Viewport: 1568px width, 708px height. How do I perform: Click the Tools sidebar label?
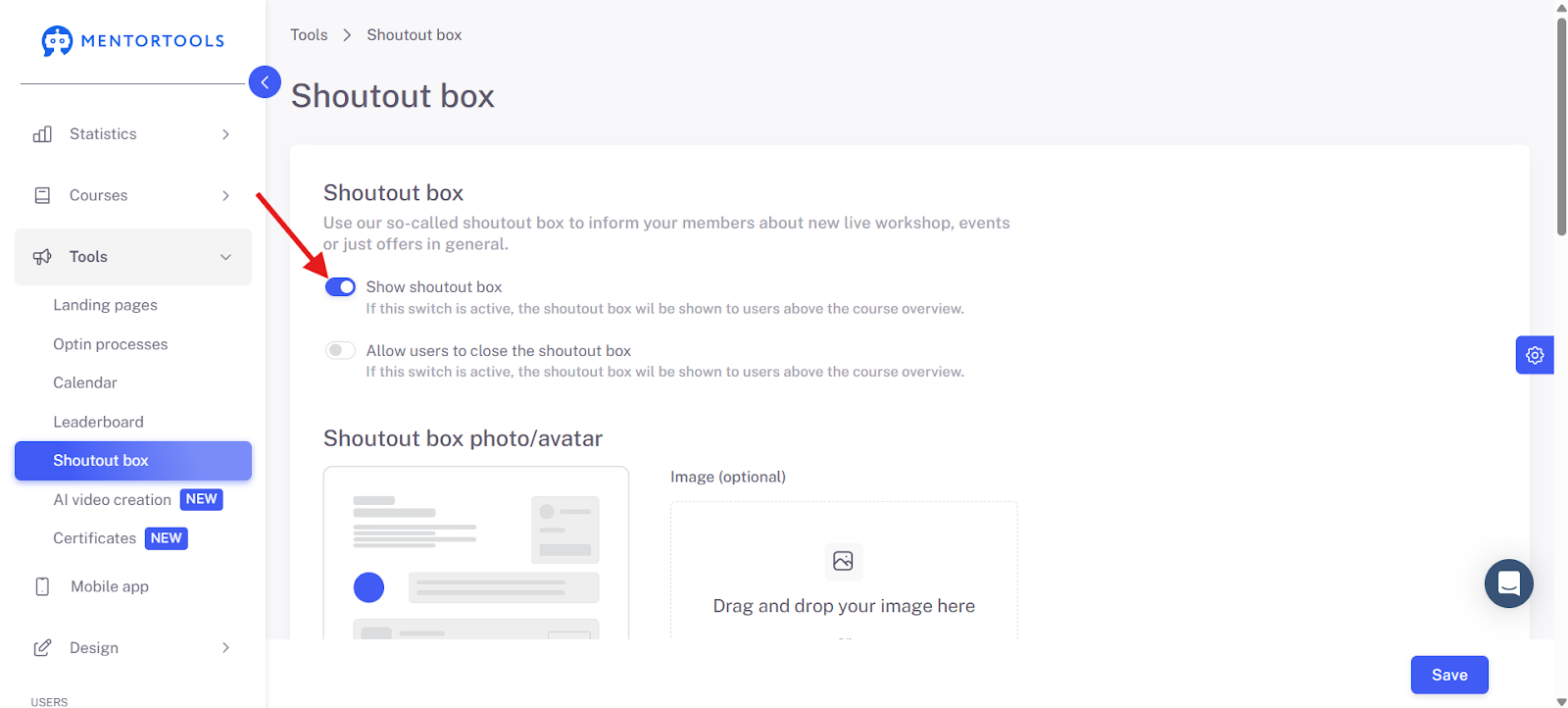coord(88,257)
